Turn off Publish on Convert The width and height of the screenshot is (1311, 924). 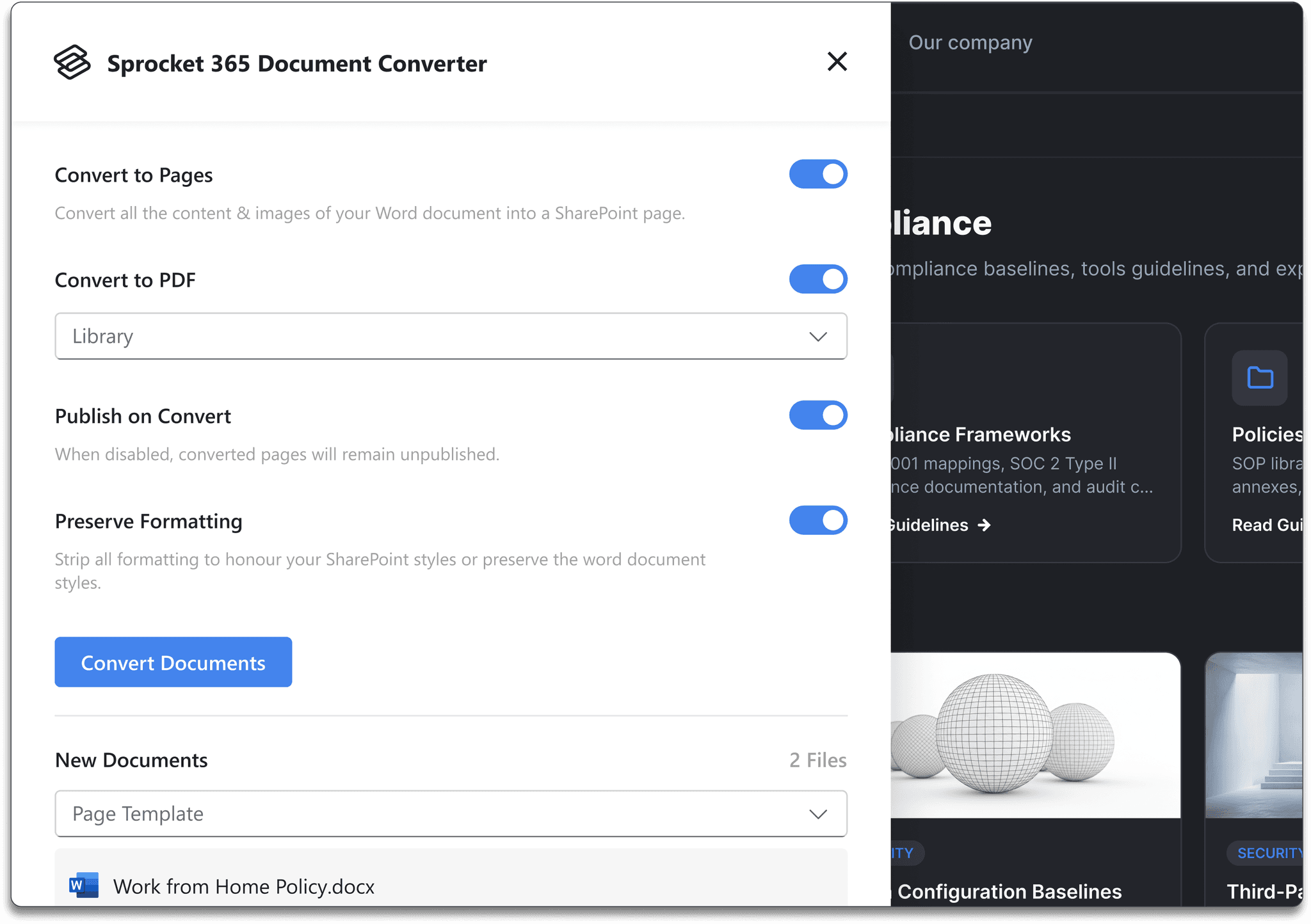point(817,415)
